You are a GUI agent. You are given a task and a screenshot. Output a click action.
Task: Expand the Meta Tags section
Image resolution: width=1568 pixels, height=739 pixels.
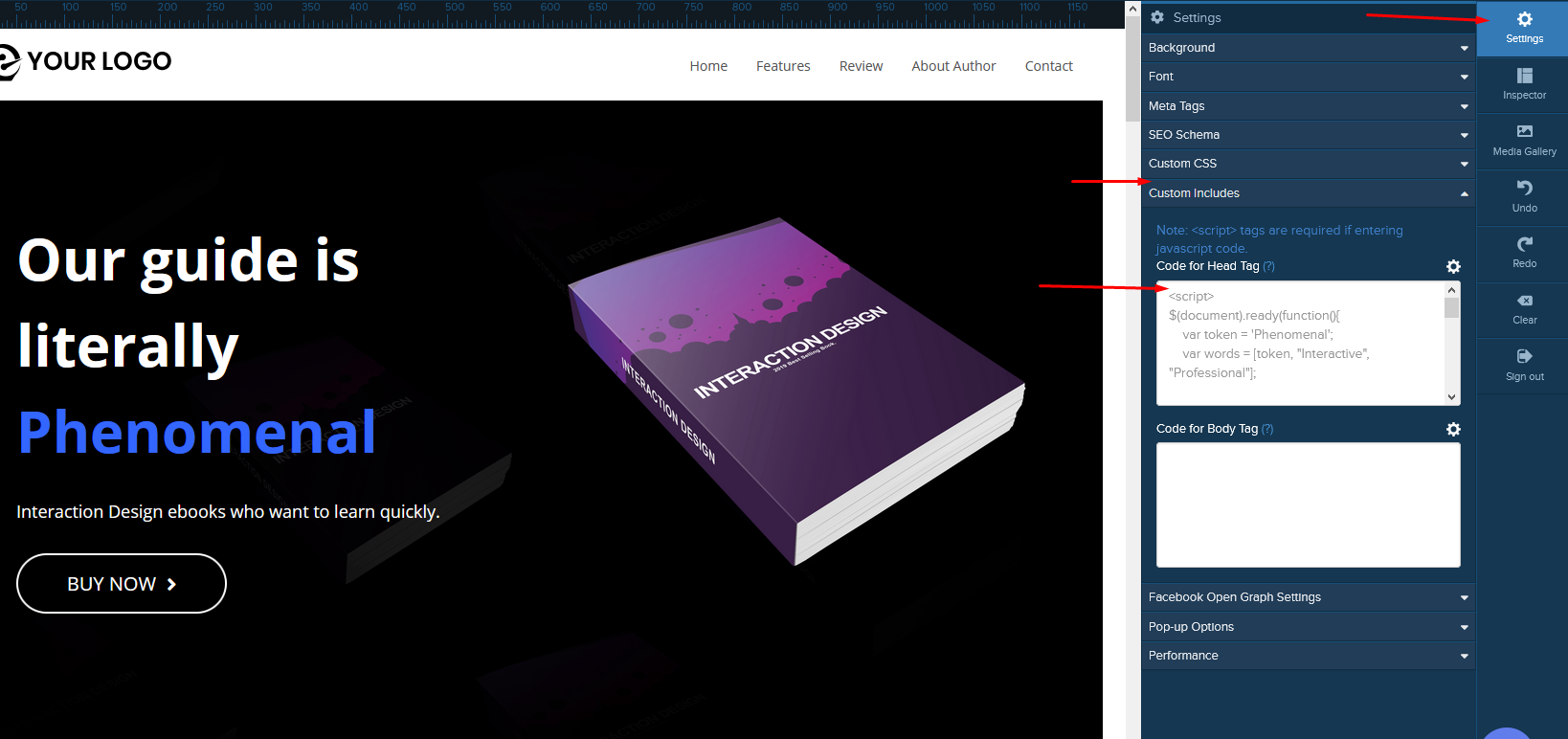tap(1308, 106)
